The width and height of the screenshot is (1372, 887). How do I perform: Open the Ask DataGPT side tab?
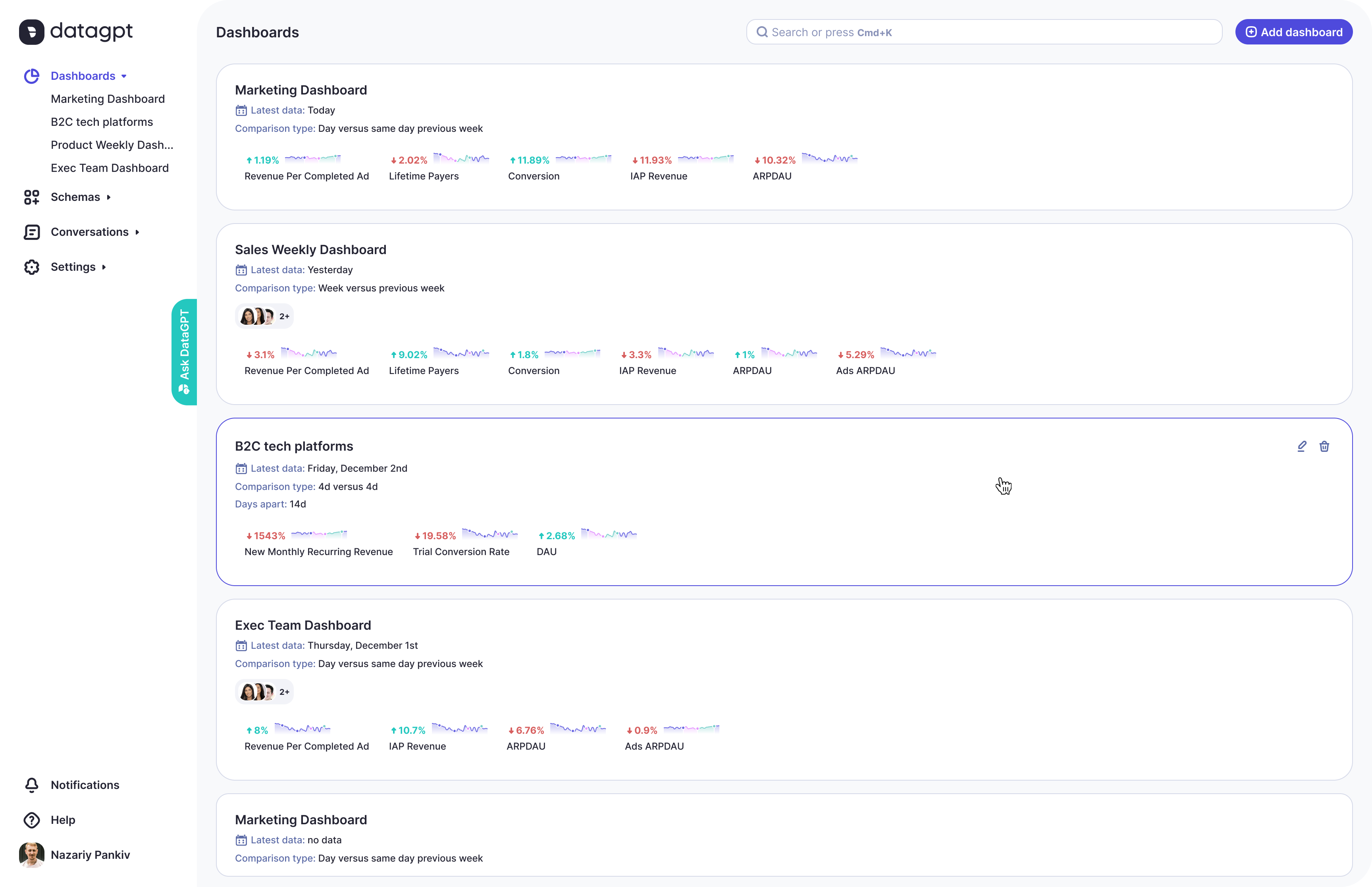(x=184, y=352)
